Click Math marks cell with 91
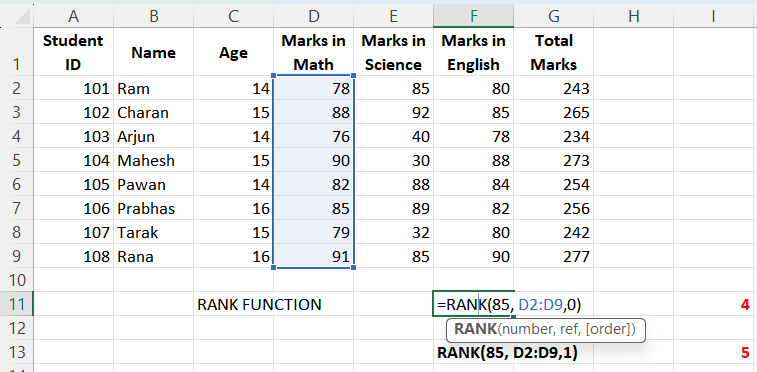Screen dimensions: 757x372 pos(314,256)
